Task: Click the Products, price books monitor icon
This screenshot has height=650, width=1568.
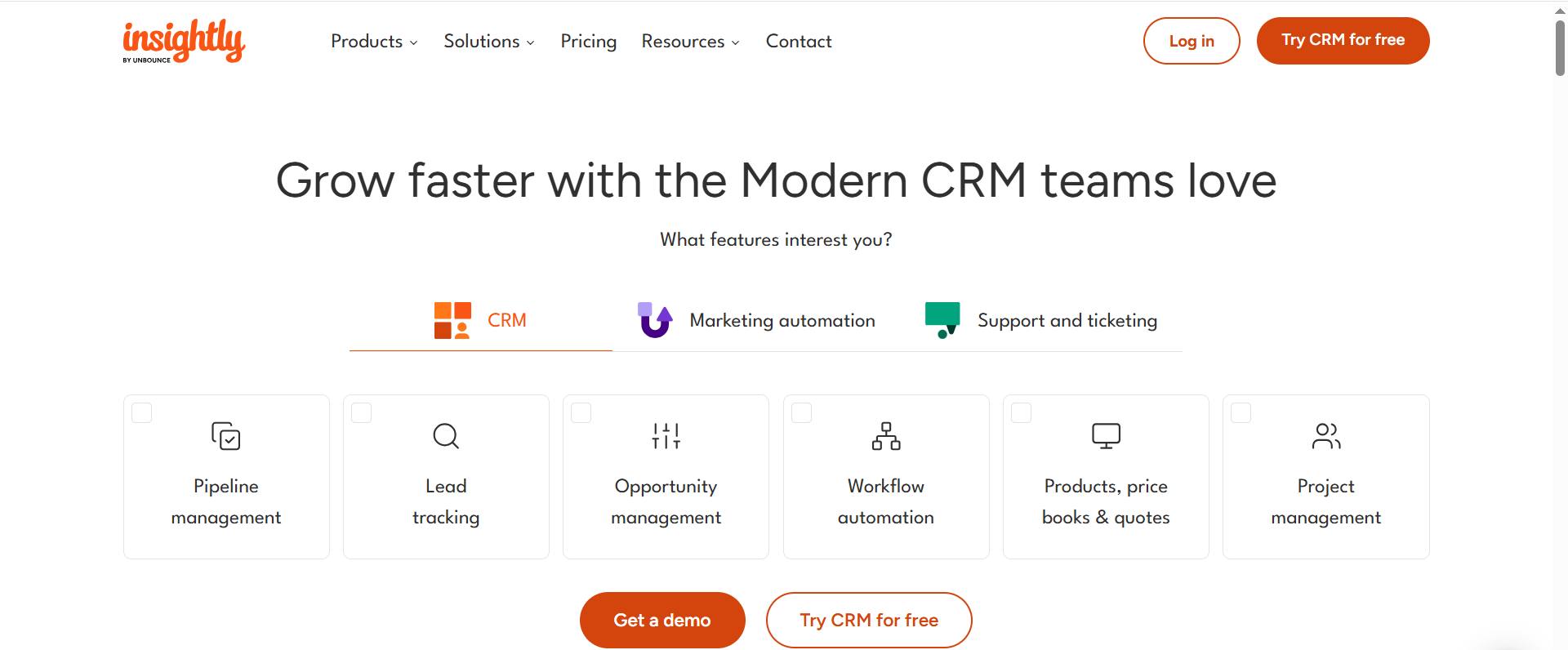Action: [x=1107, y=436]
